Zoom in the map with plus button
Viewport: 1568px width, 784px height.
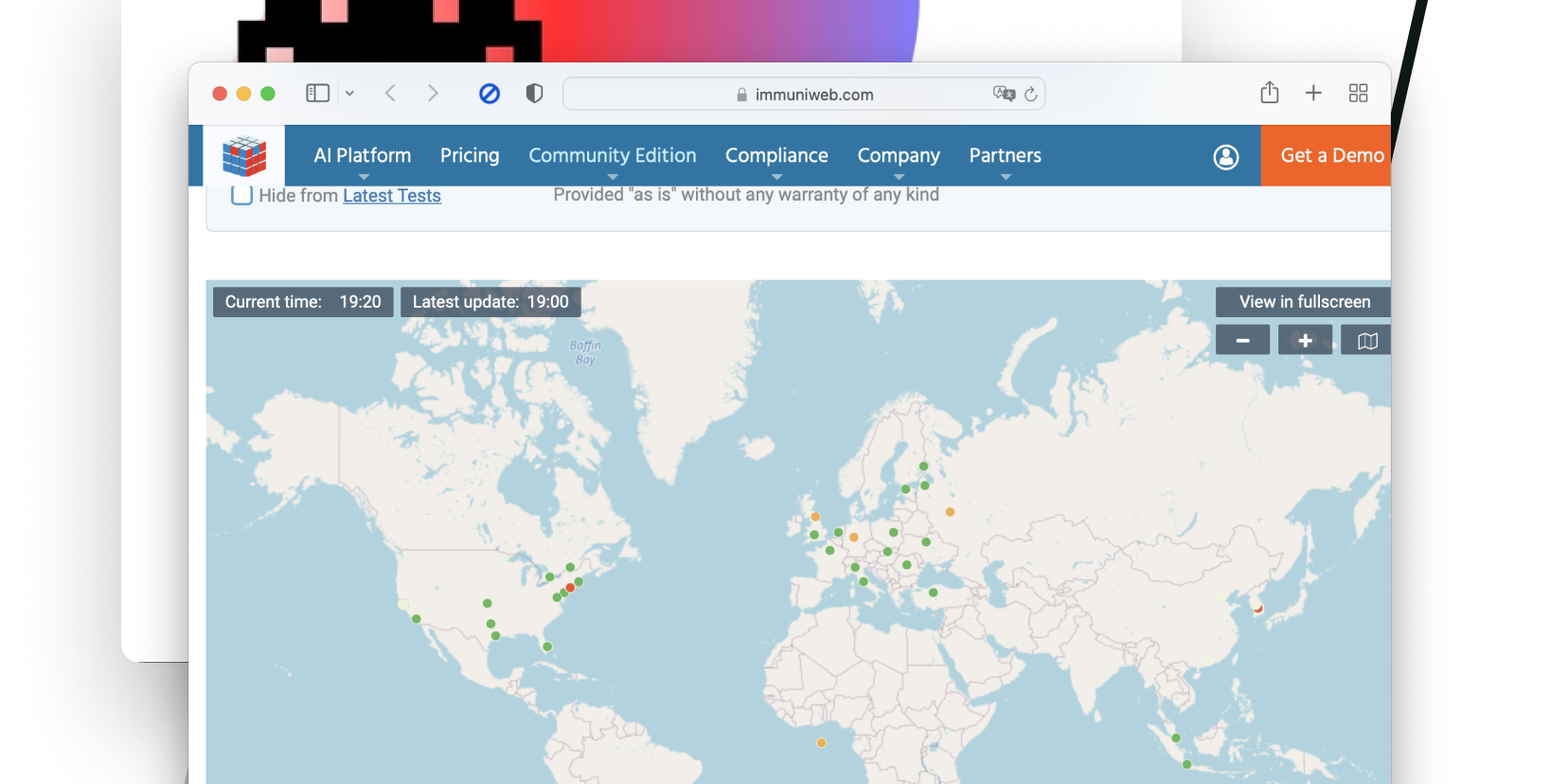click(x=1305, y=340)
